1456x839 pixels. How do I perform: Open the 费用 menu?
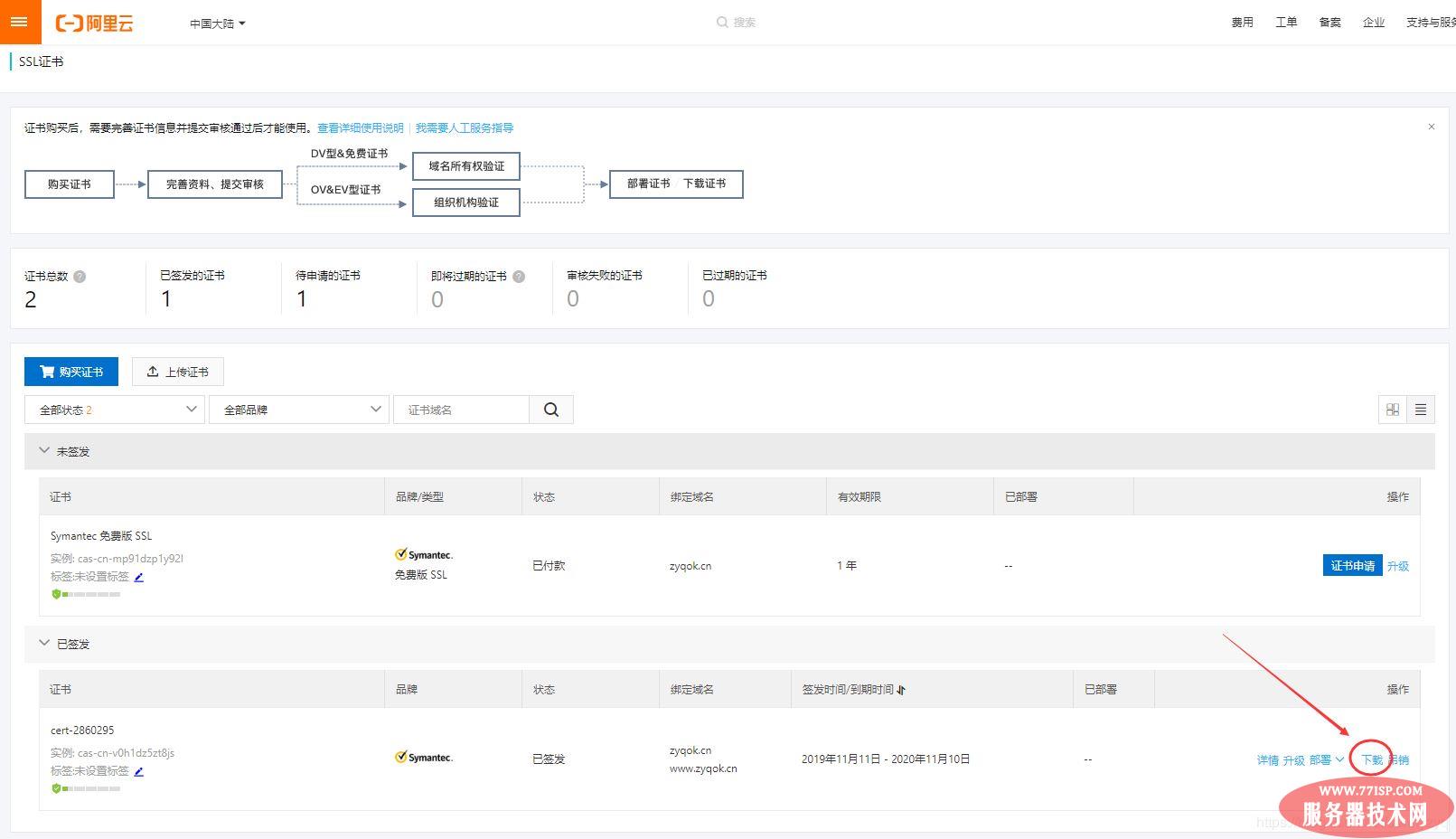coord(1242,23)
